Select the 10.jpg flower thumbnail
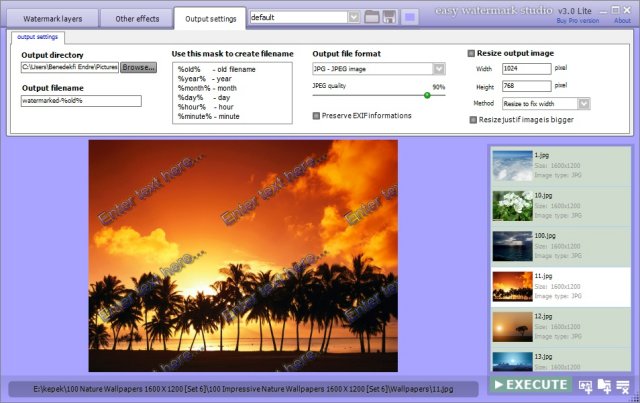Image resolution: width=640 pixels, height=403 pixels. 512,206
